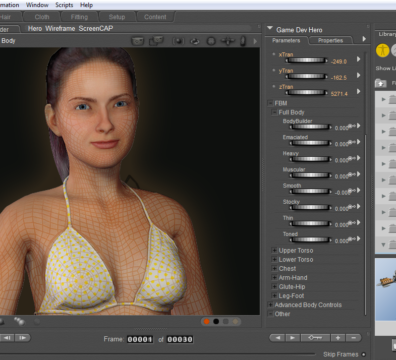Open the Game Dev Hero figure dropdown
This screenshot has height=360, width=396.
(x=270, y=29)
